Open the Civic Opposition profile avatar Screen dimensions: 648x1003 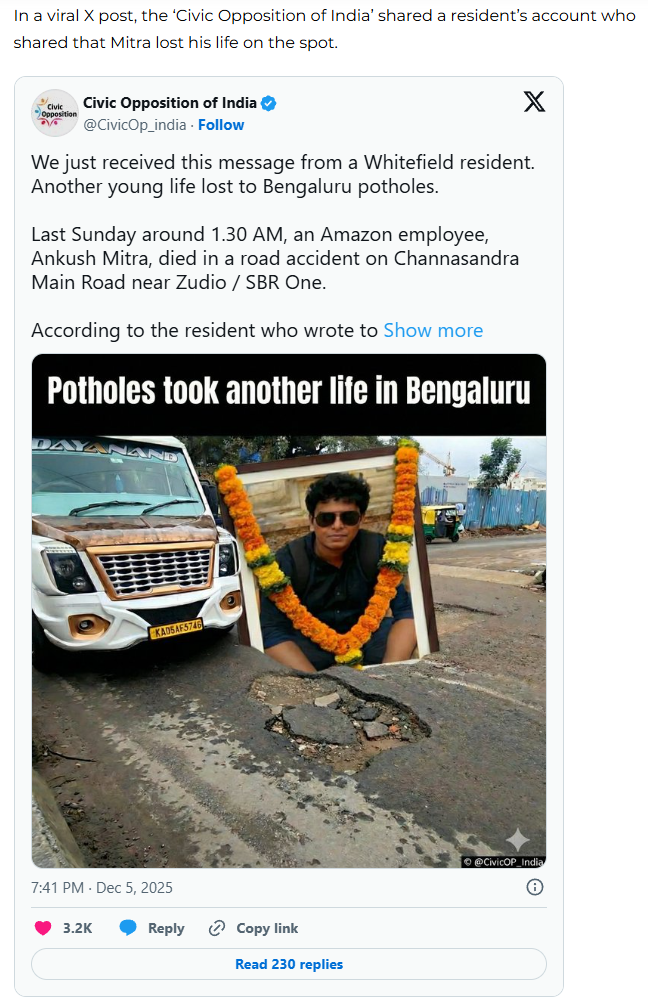54,113
